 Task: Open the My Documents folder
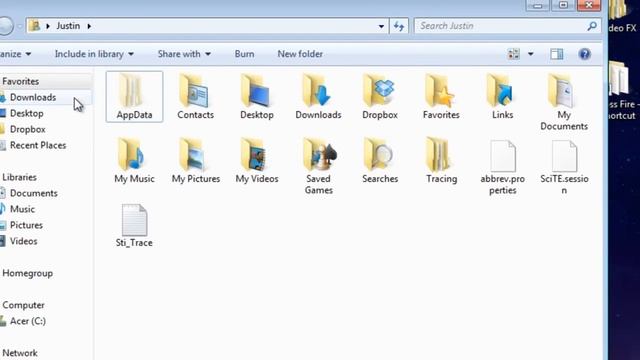[564, 102]
